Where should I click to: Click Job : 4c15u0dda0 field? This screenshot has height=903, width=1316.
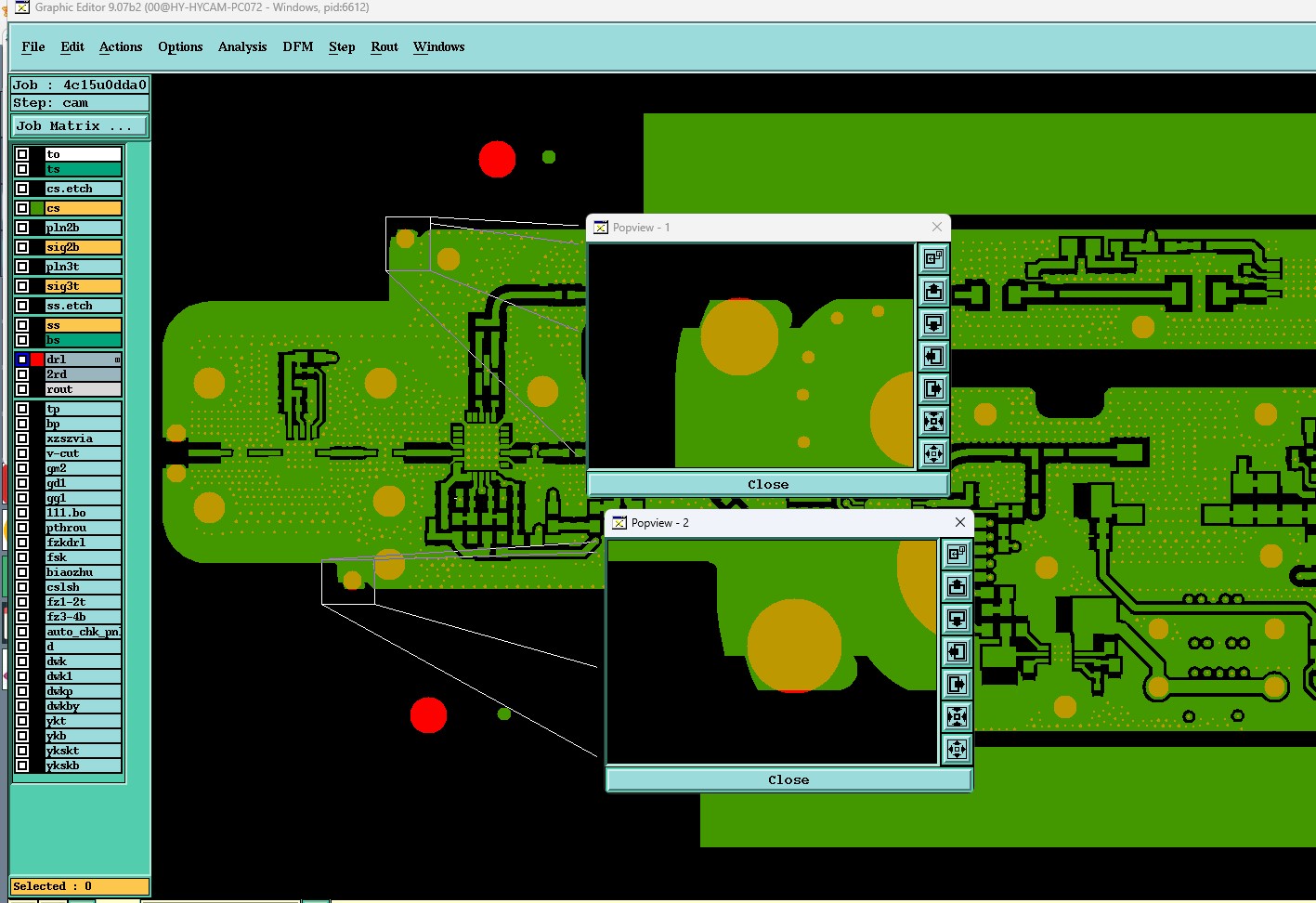tap(80, 85)
